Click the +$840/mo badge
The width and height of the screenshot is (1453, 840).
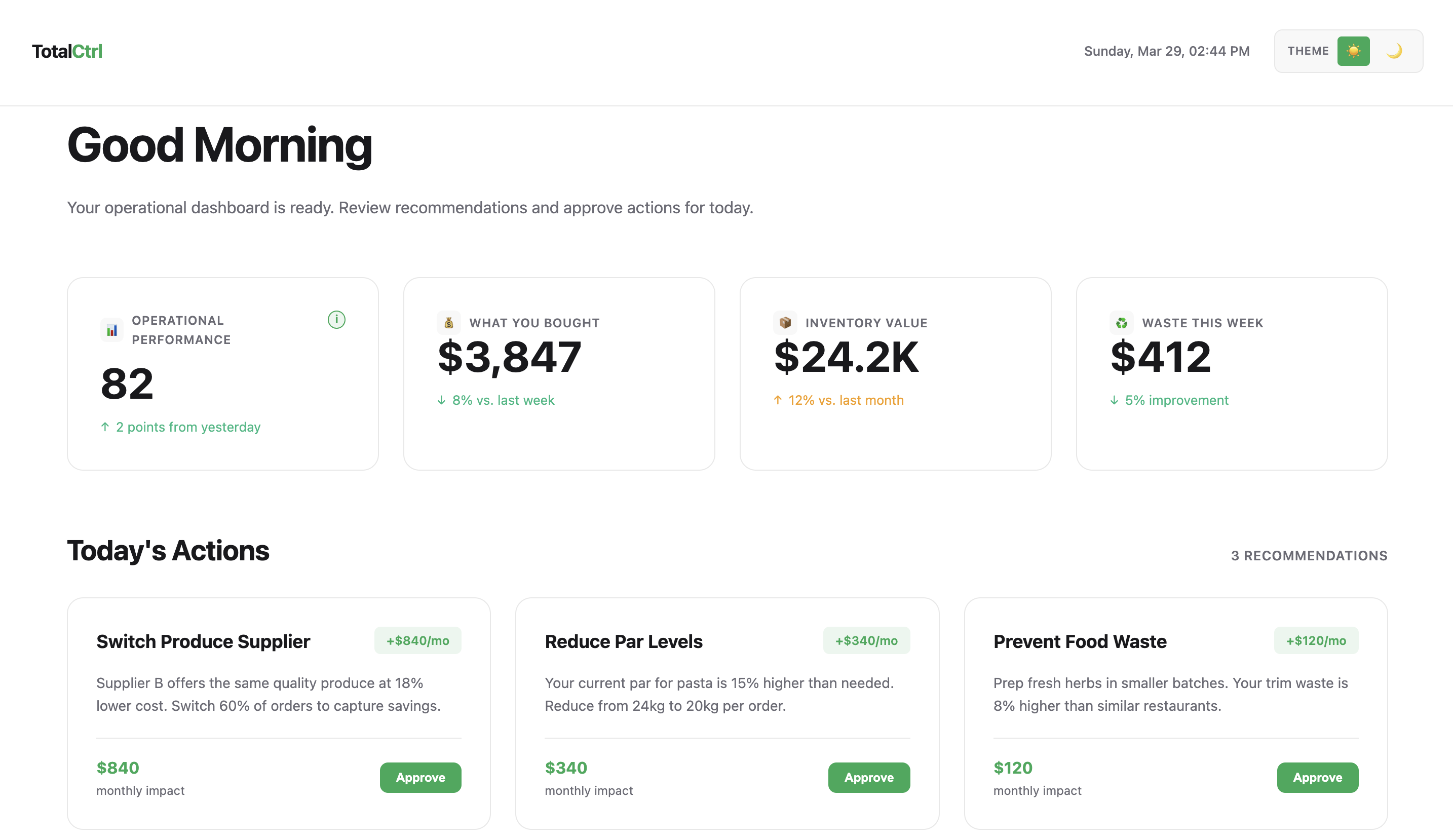417,640
